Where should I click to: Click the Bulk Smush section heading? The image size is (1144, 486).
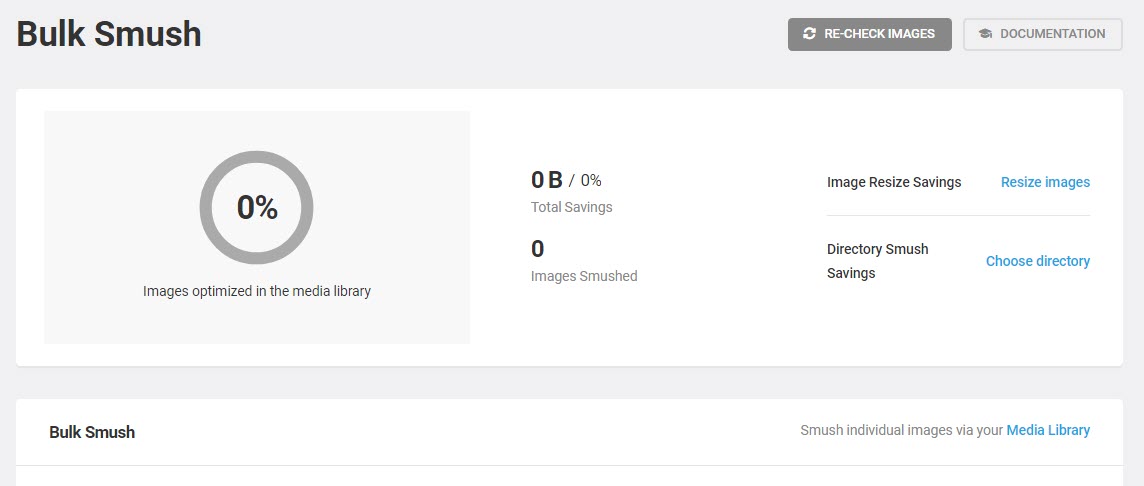(x=92, y=432)
